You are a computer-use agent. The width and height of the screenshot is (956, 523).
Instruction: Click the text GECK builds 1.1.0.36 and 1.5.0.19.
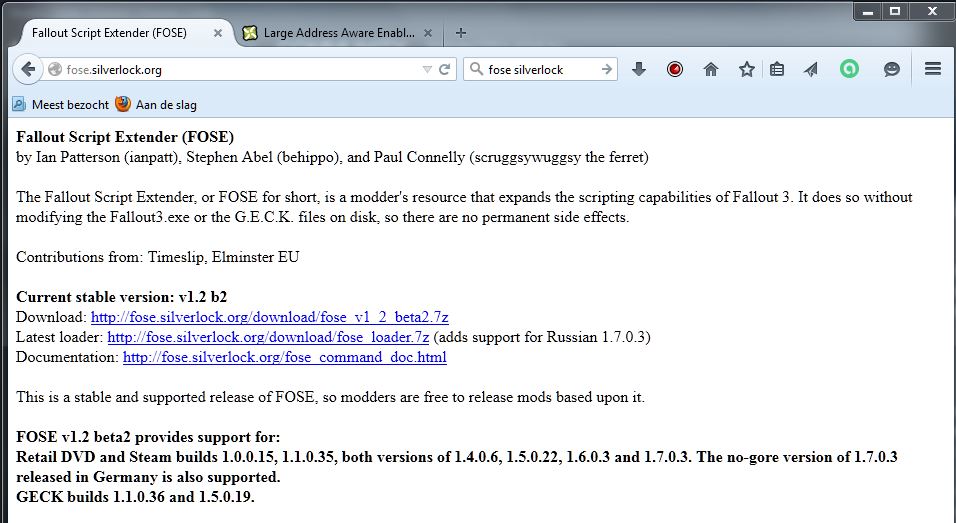coord(135,497)
